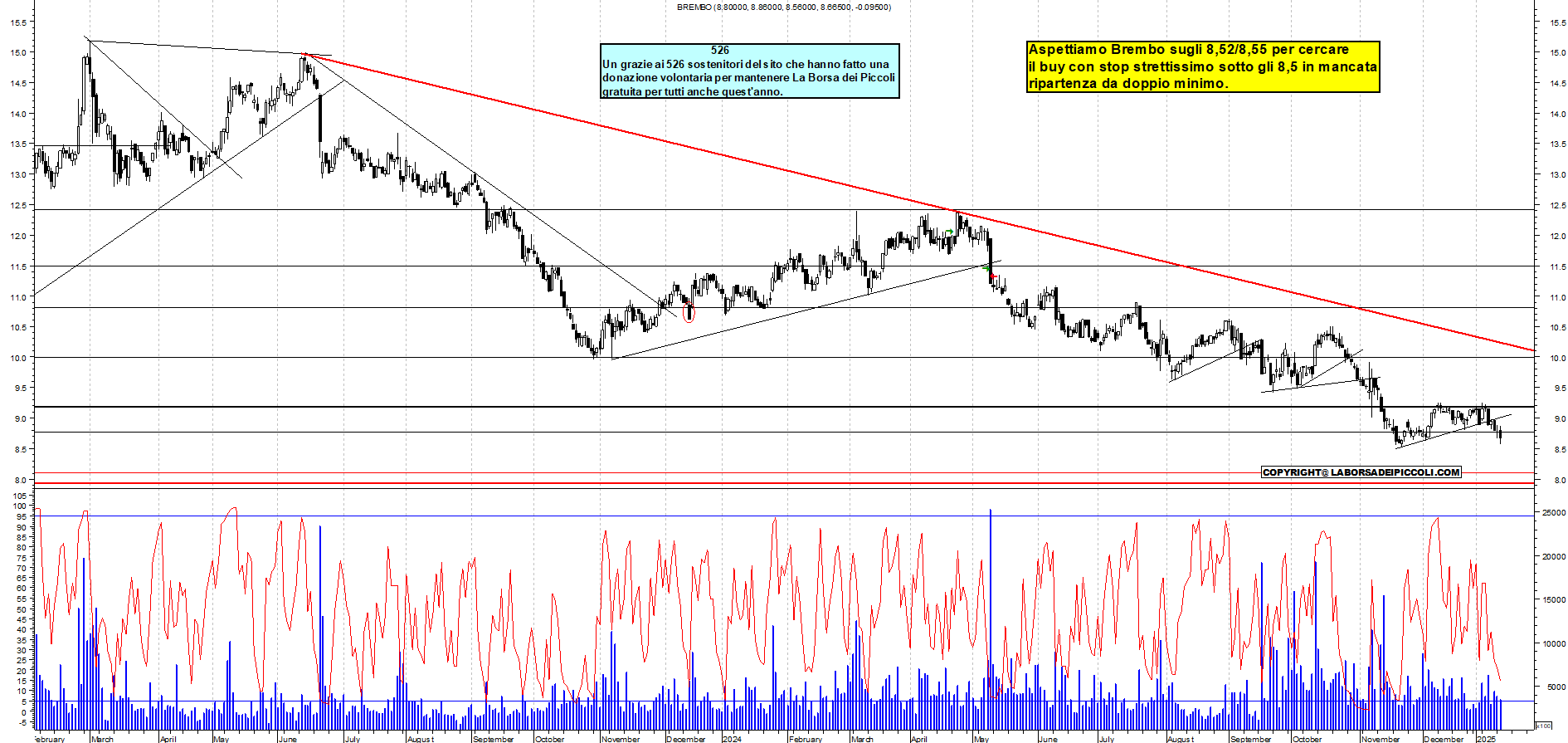The width and height of the screenshot is (1568, 743).
Task: Click the 2024 year label on time axis
Action: pos(732,739)
